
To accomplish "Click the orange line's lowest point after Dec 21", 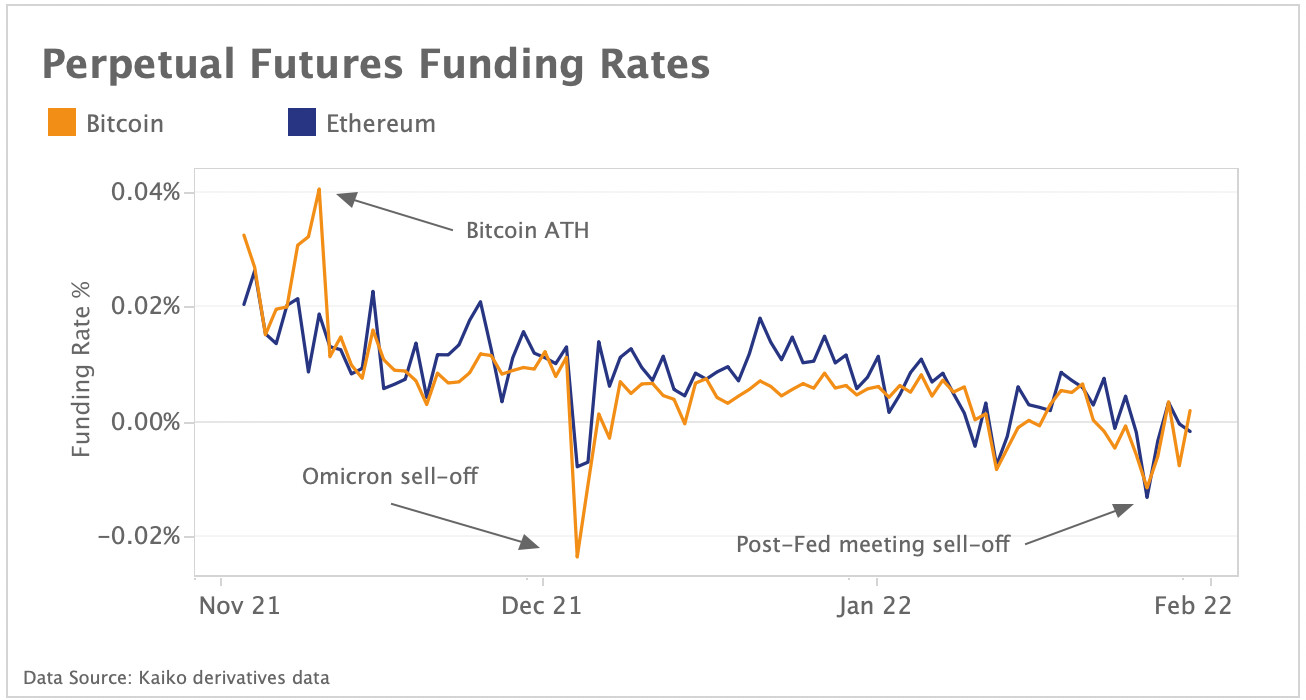I will [577, 556].
